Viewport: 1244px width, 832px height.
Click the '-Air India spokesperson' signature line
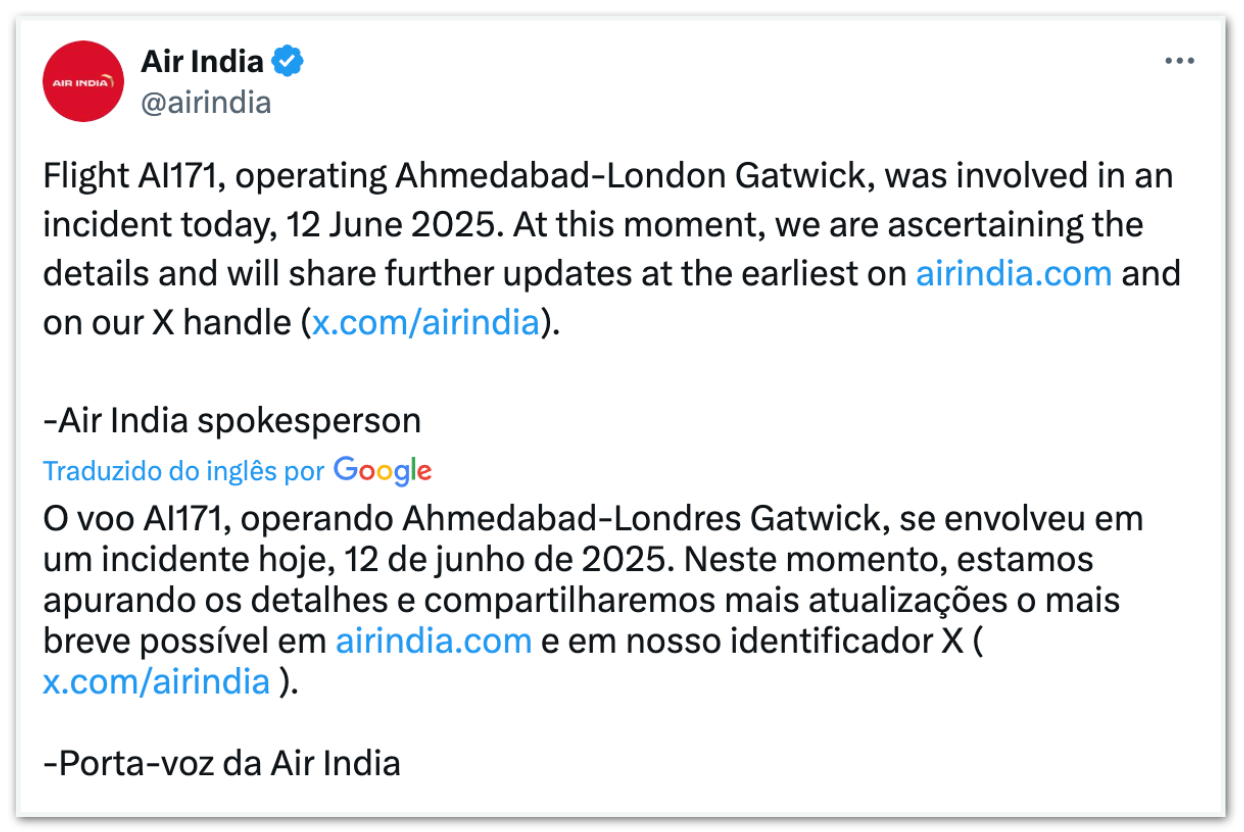[x=232, y=421]
